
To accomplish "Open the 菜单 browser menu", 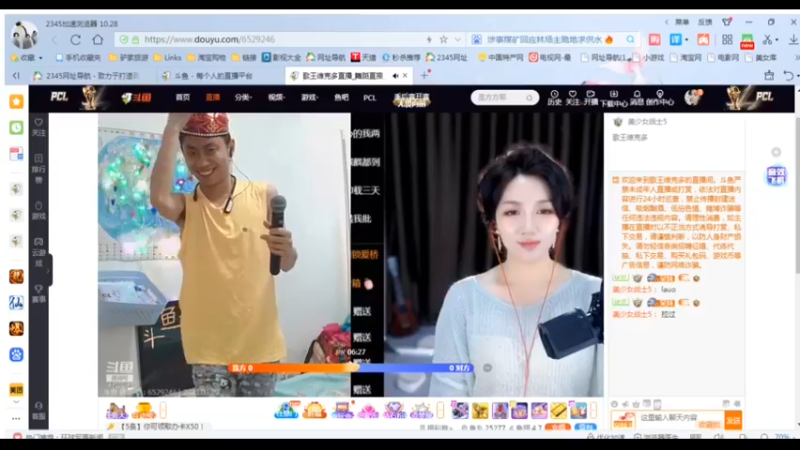I will pyautogui.click(x=682, y=22).
